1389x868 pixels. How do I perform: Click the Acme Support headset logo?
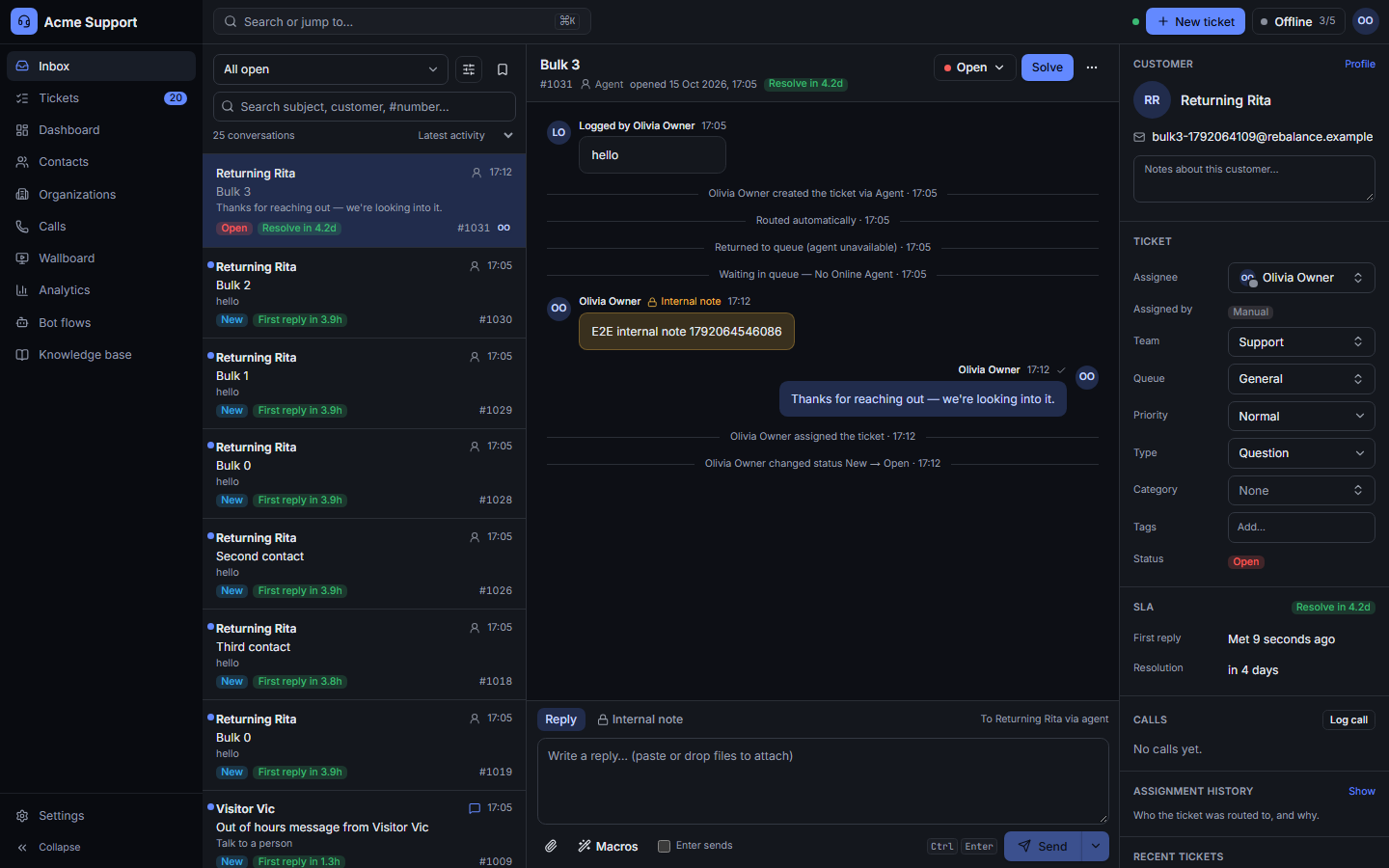tap(24, 21)
